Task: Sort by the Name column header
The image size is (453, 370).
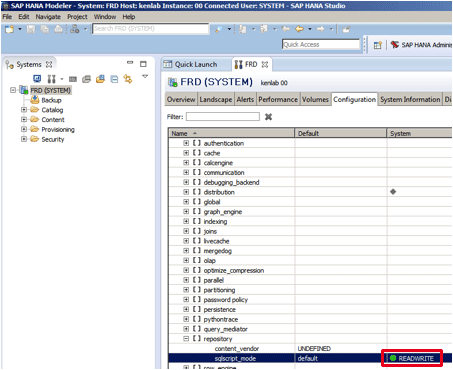Action: point(231,133)
